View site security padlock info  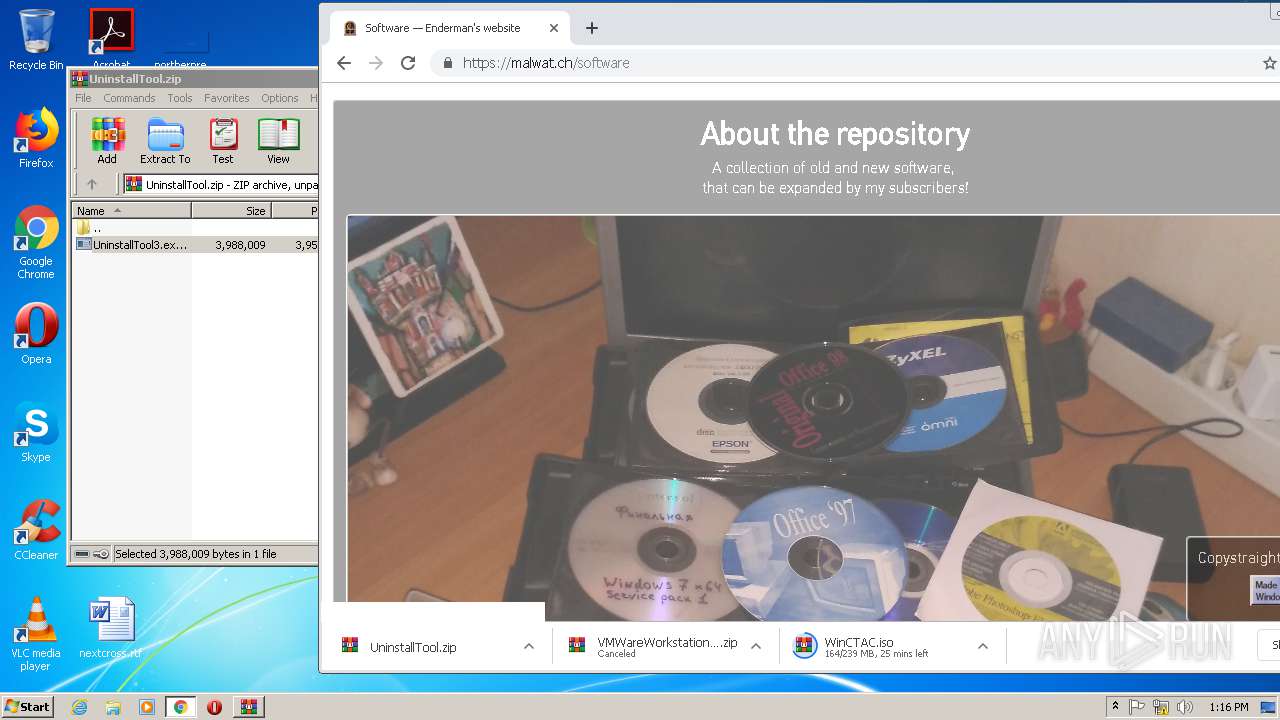[x=447, y=63]
